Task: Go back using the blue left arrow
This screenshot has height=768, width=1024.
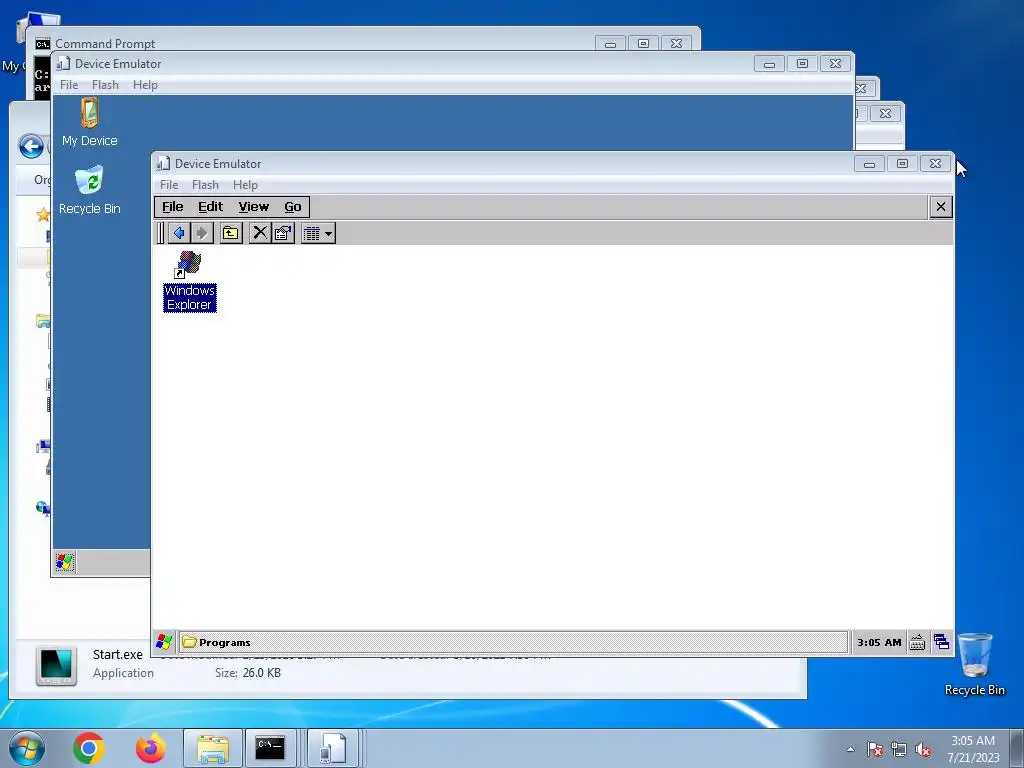Action: [179, 233]
